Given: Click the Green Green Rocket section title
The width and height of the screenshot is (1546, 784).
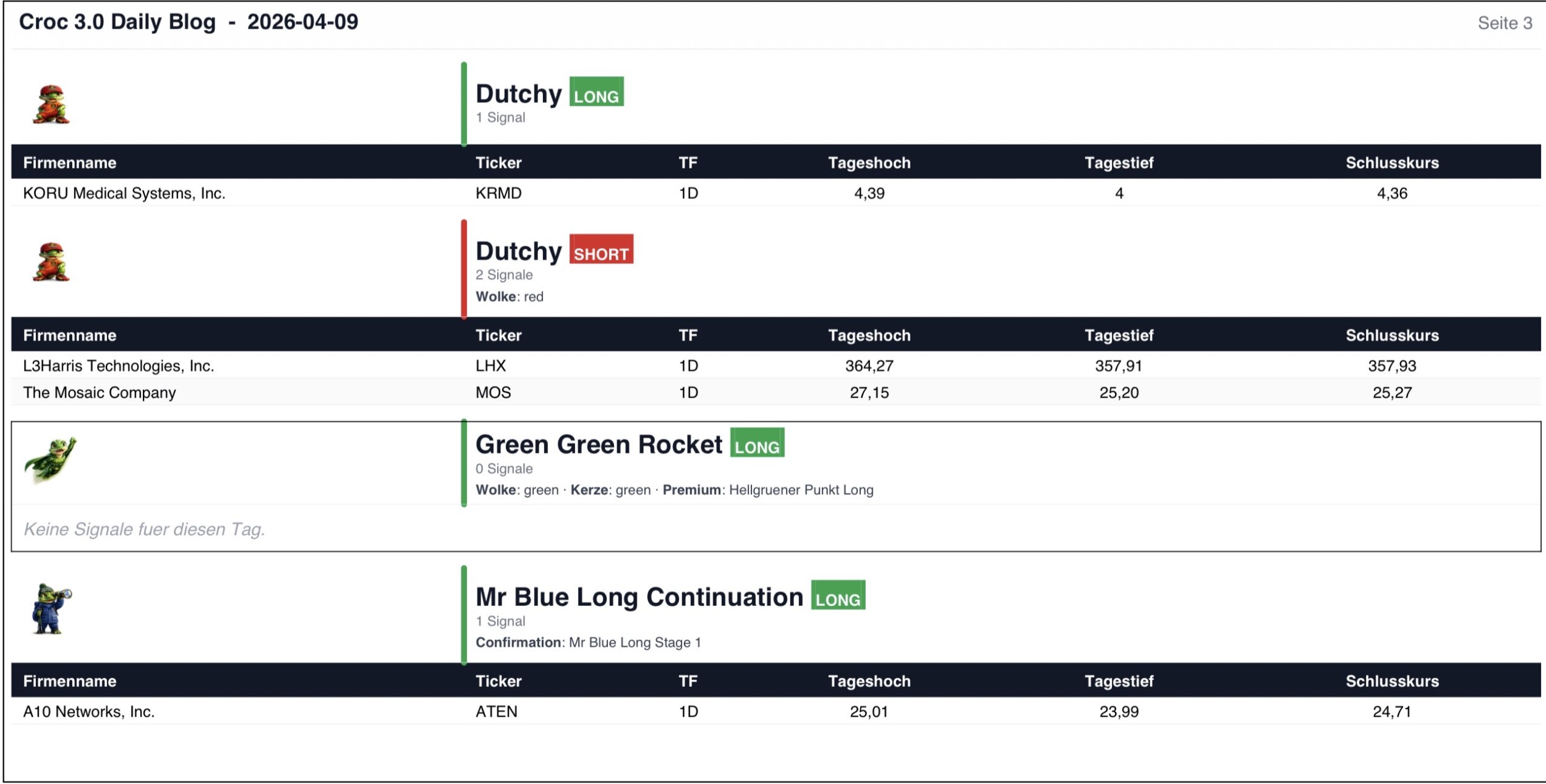Looking at the screenshot, I should click(x=599, y=445).
